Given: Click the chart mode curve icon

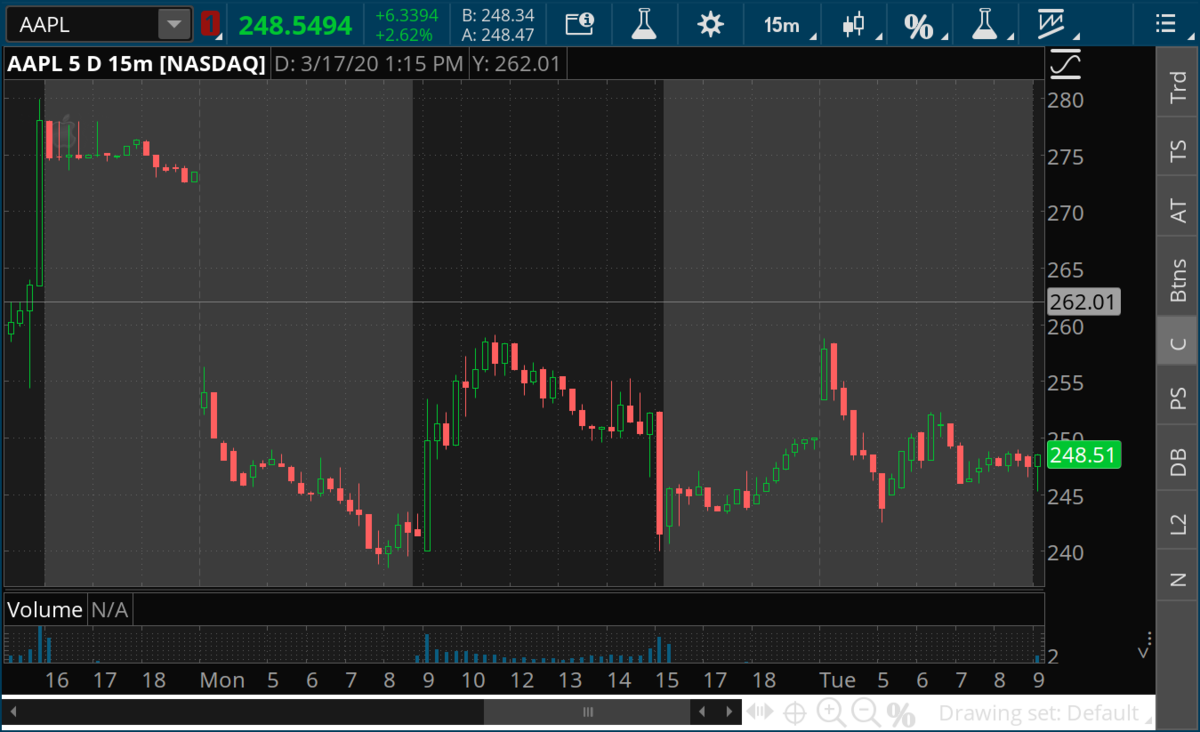Looking at the screenshot, I should pyautogui.click(x=1066, y=65).
